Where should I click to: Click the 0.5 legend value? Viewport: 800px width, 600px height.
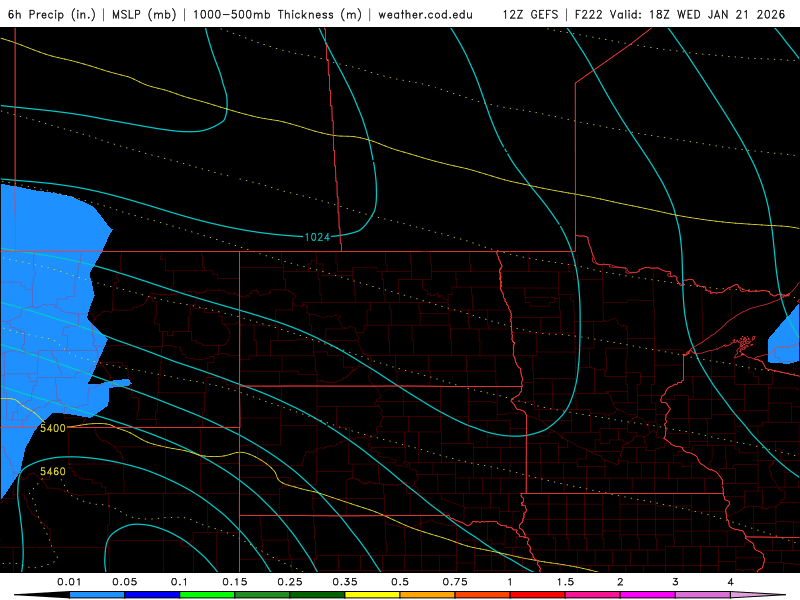coord(400,582)
